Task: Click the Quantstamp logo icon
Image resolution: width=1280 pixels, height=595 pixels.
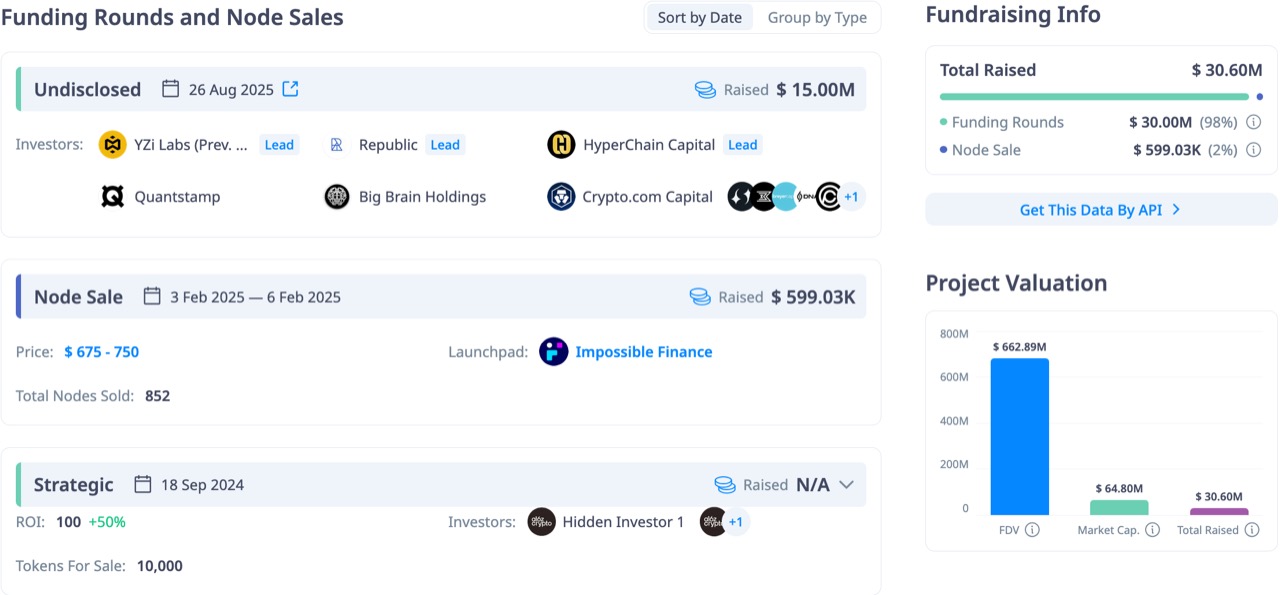Action: pyautogui.click(x=113, y=197)
